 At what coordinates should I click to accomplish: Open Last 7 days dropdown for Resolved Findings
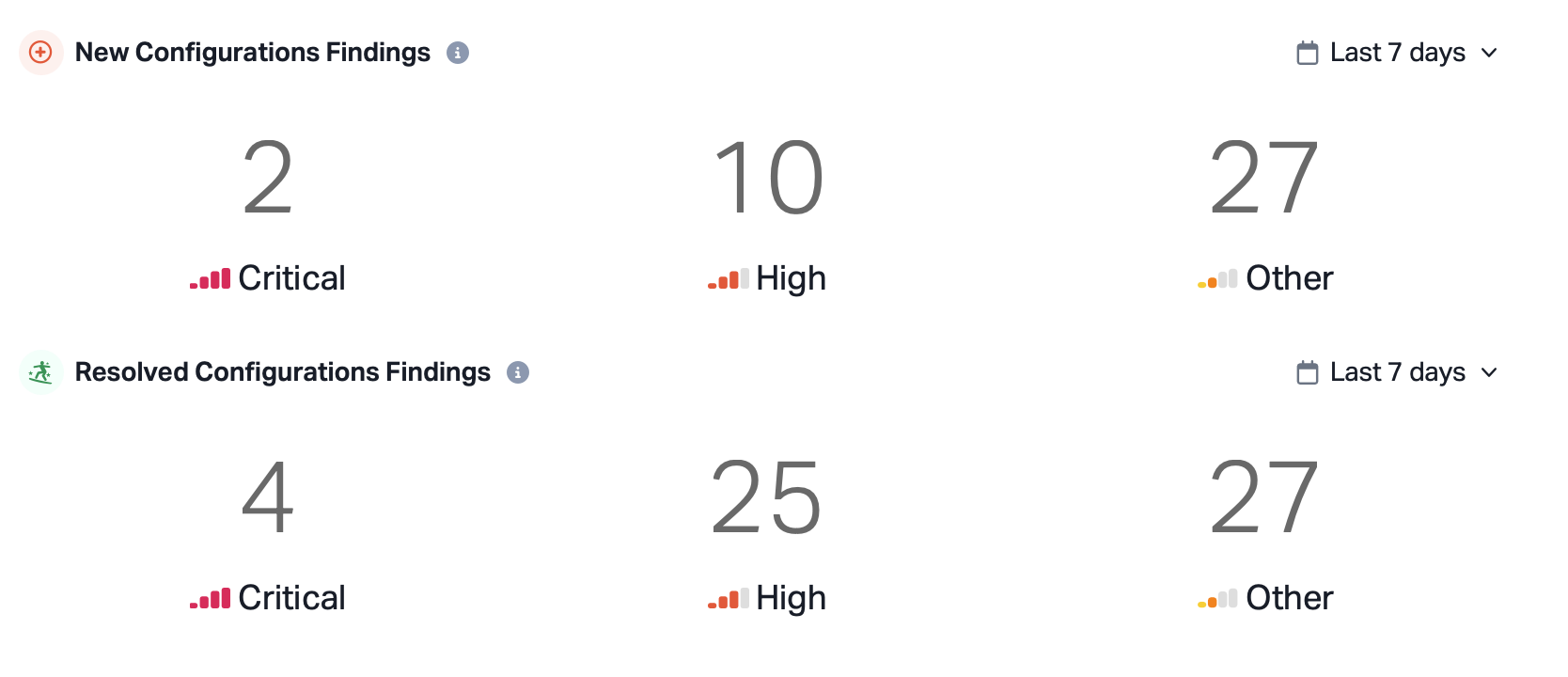pyautogui.click(x=1397, y=372)
